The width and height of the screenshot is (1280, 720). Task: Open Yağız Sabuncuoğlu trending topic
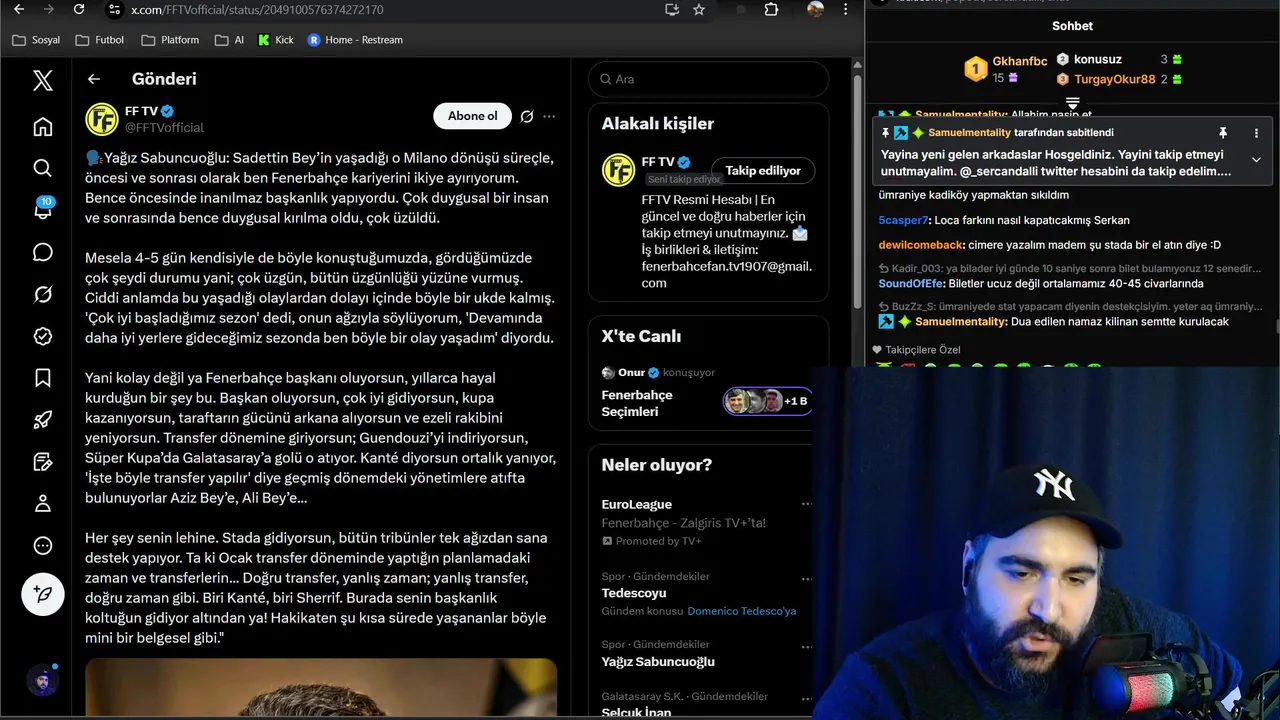click(658, 661)
